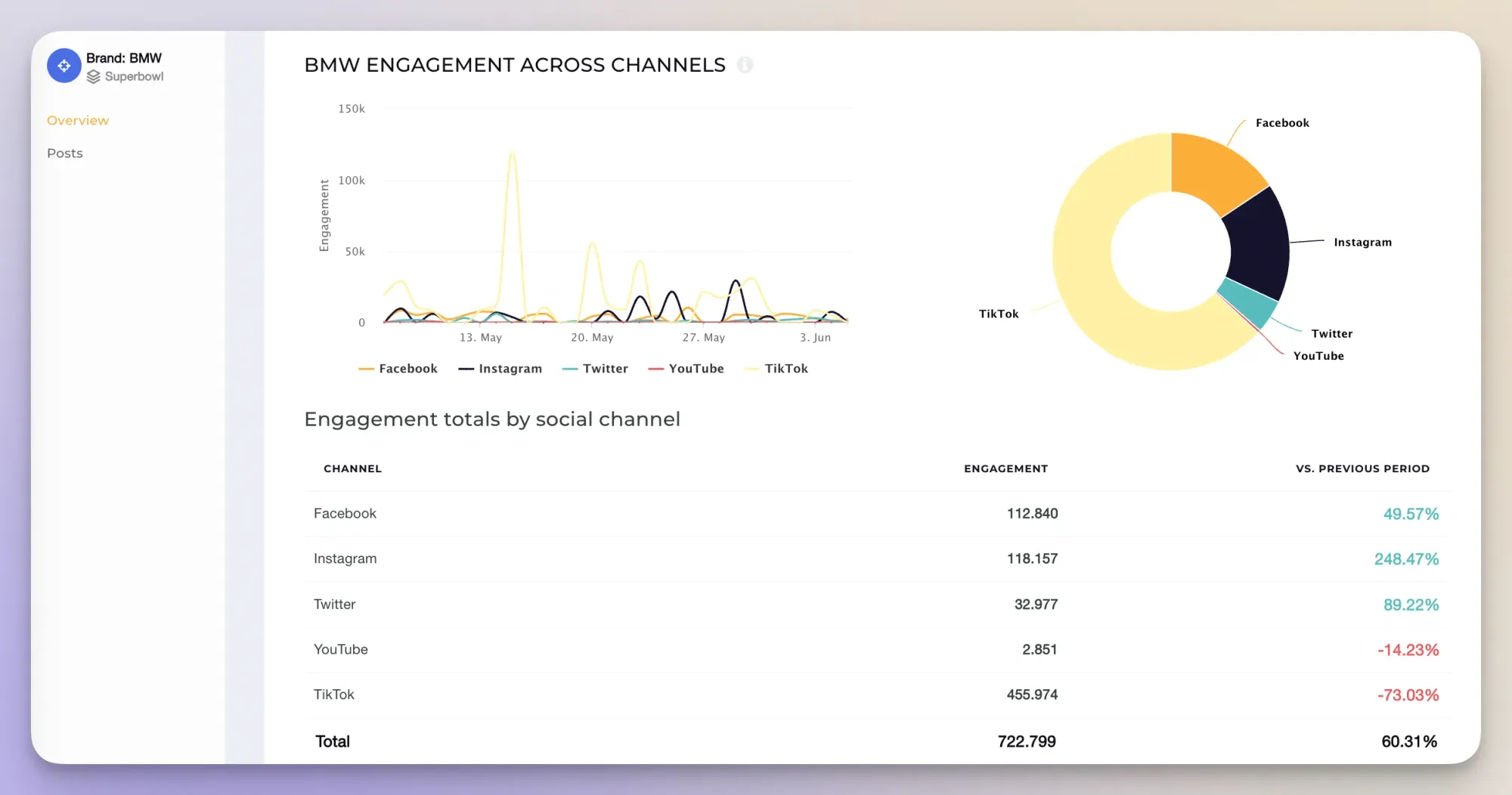This screenshot has height=795, width=1512.
Task: Click the 49.57% change value
Action: coord(1411,514)
